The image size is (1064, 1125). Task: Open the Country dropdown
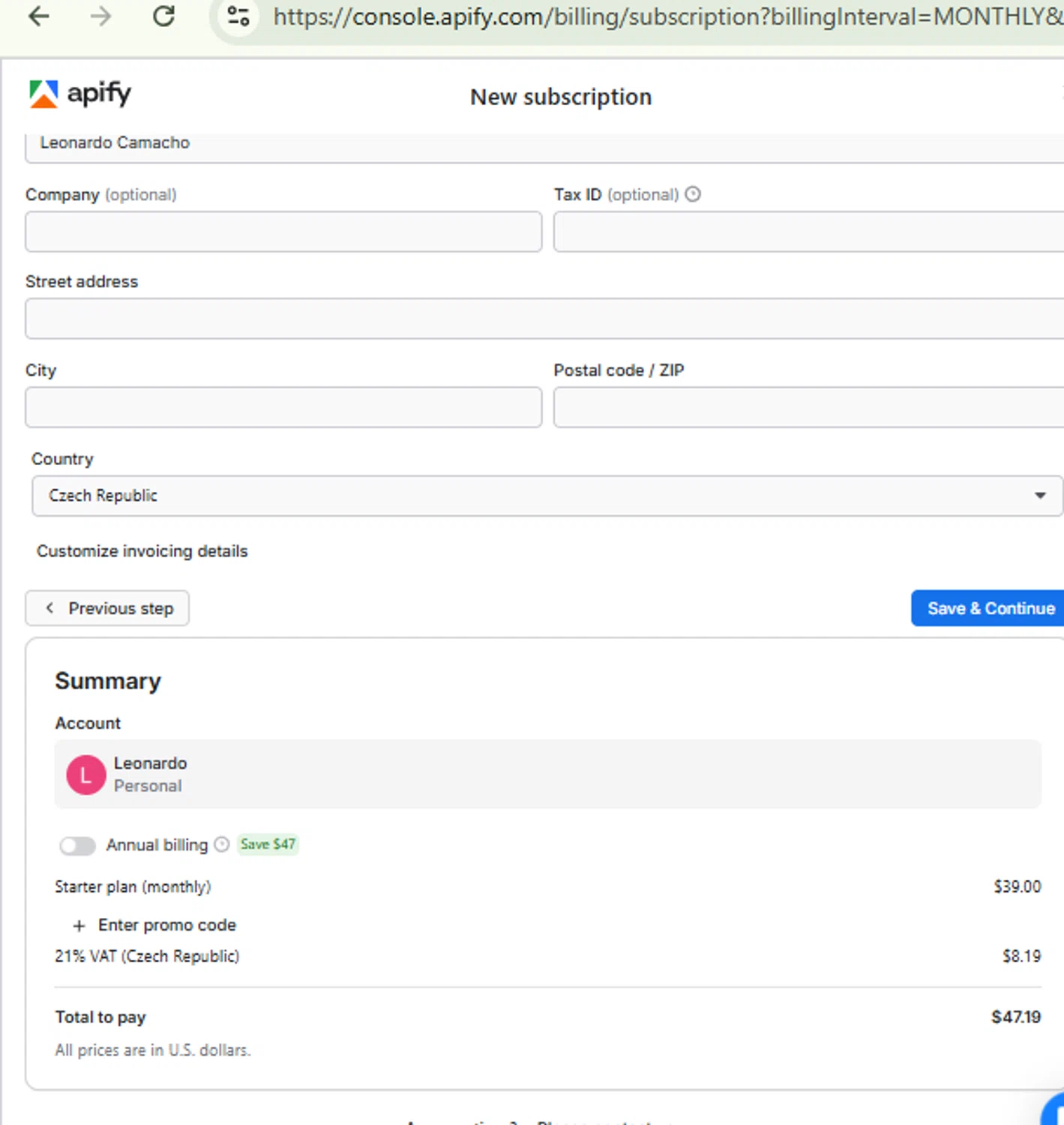pos(547,496)
